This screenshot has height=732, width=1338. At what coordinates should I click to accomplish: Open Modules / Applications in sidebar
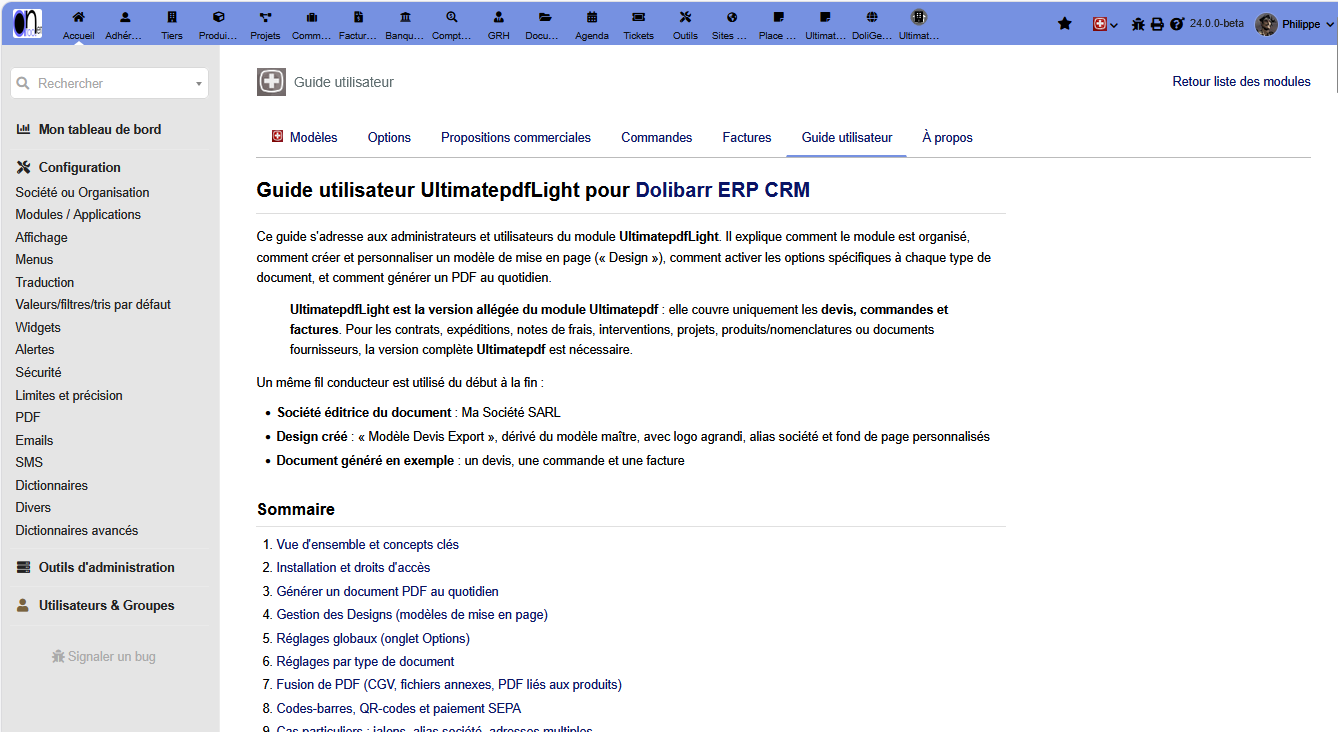[x=78, y=214]
